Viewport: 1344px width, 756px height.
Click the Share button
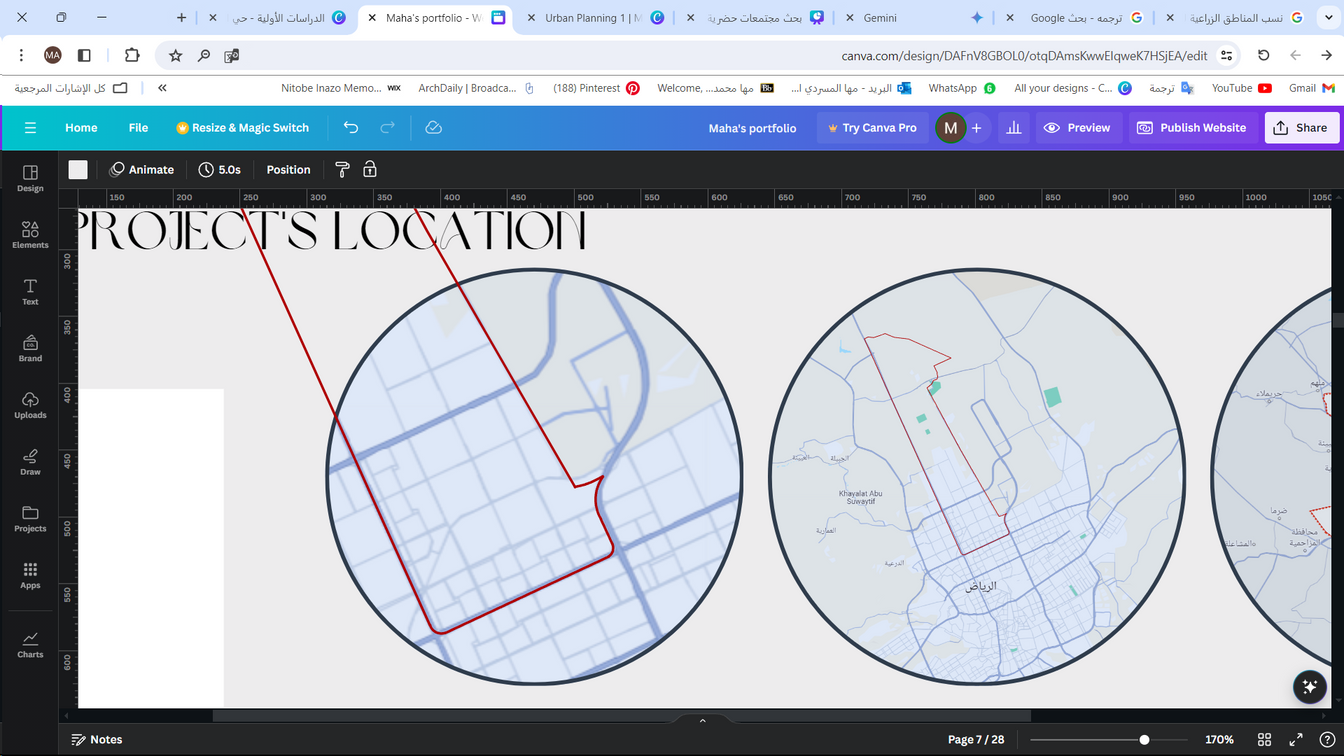(1301, 128)
